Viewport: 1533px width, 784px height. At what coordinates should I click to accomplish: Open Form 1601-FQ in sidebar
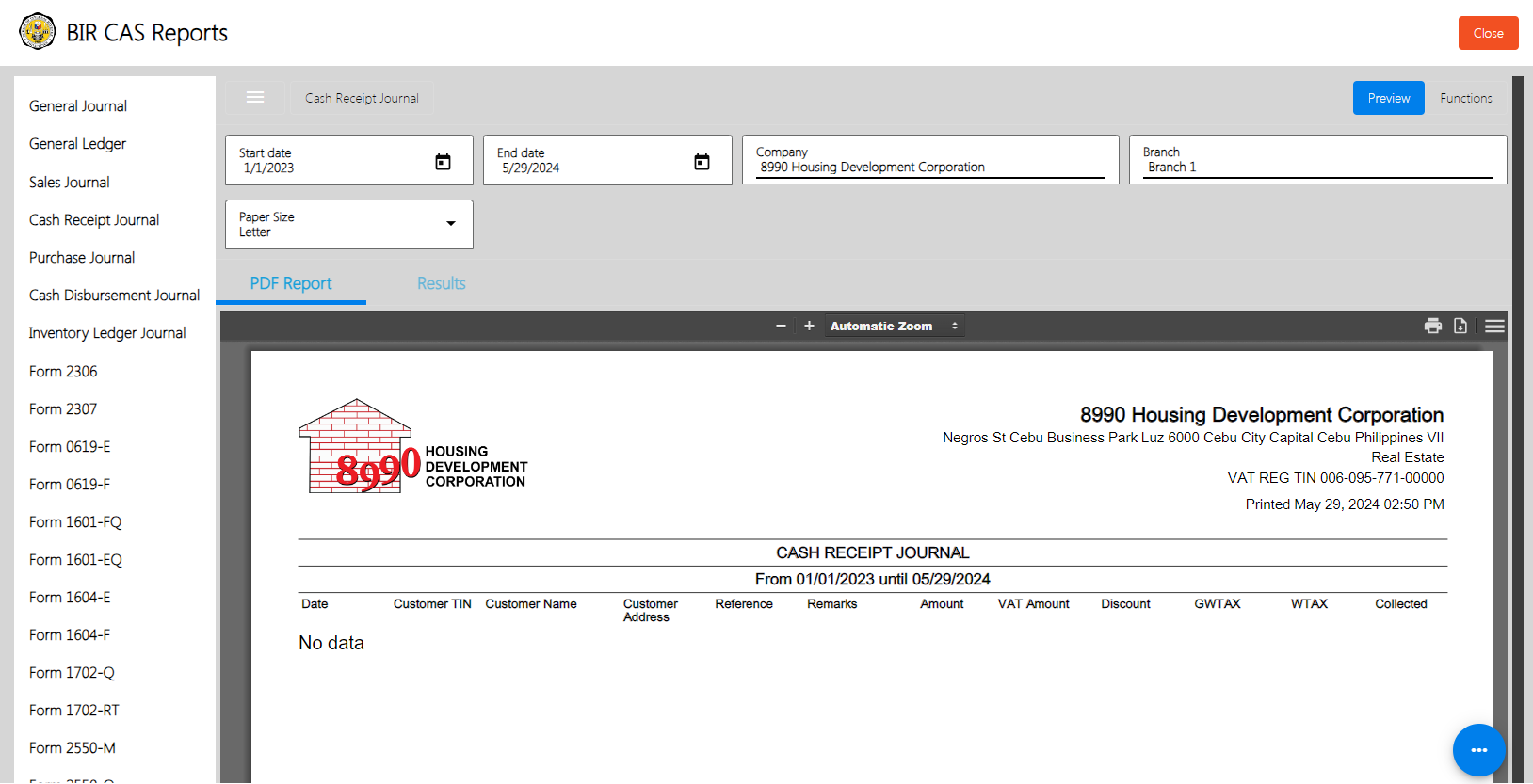coord(75,522)
